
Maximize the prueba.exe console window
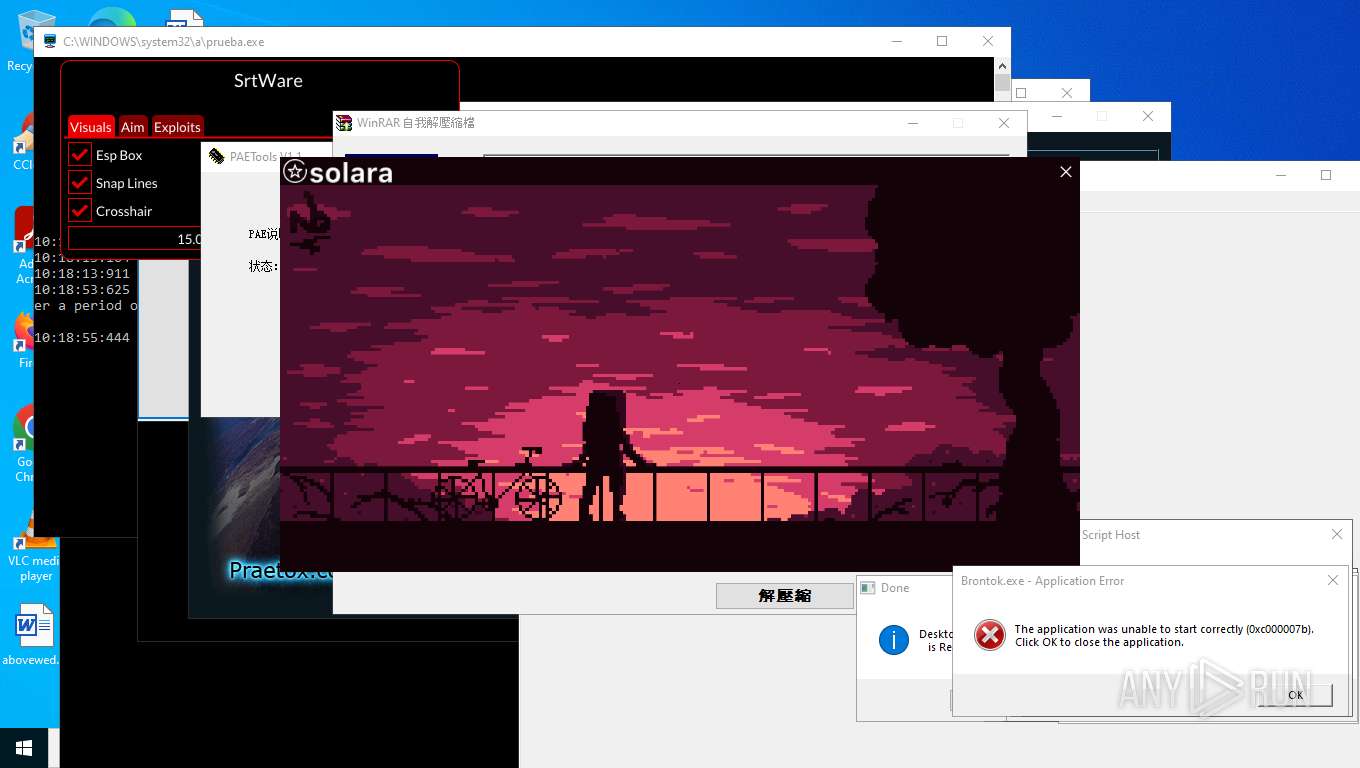(942, 41)
